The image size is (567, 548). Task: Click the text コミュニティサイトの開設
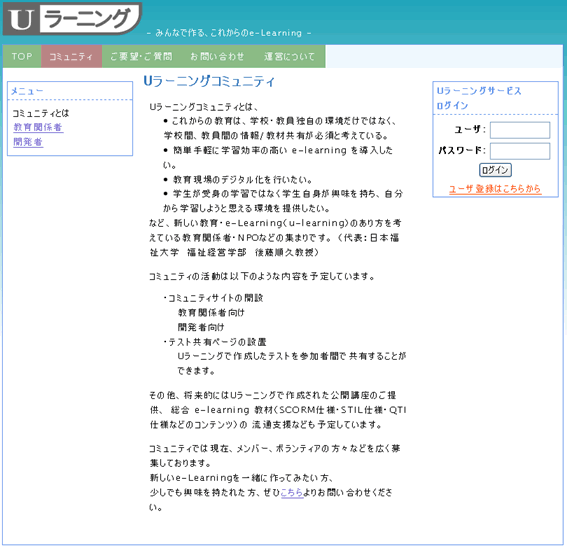216,298
